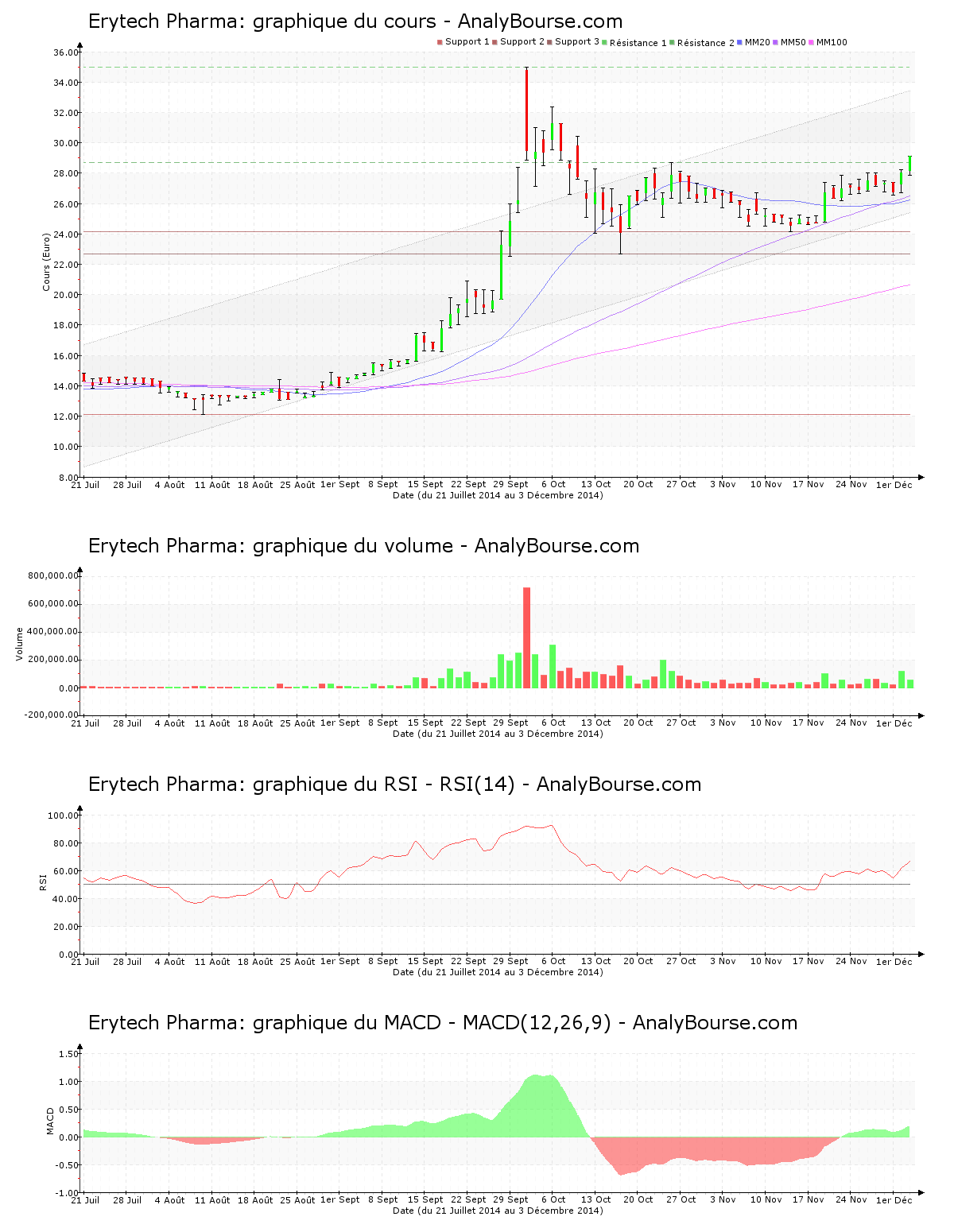This screenshot has width=954, height=1232.
Task: Click the 8.00 price axis value
Action: 68,477
